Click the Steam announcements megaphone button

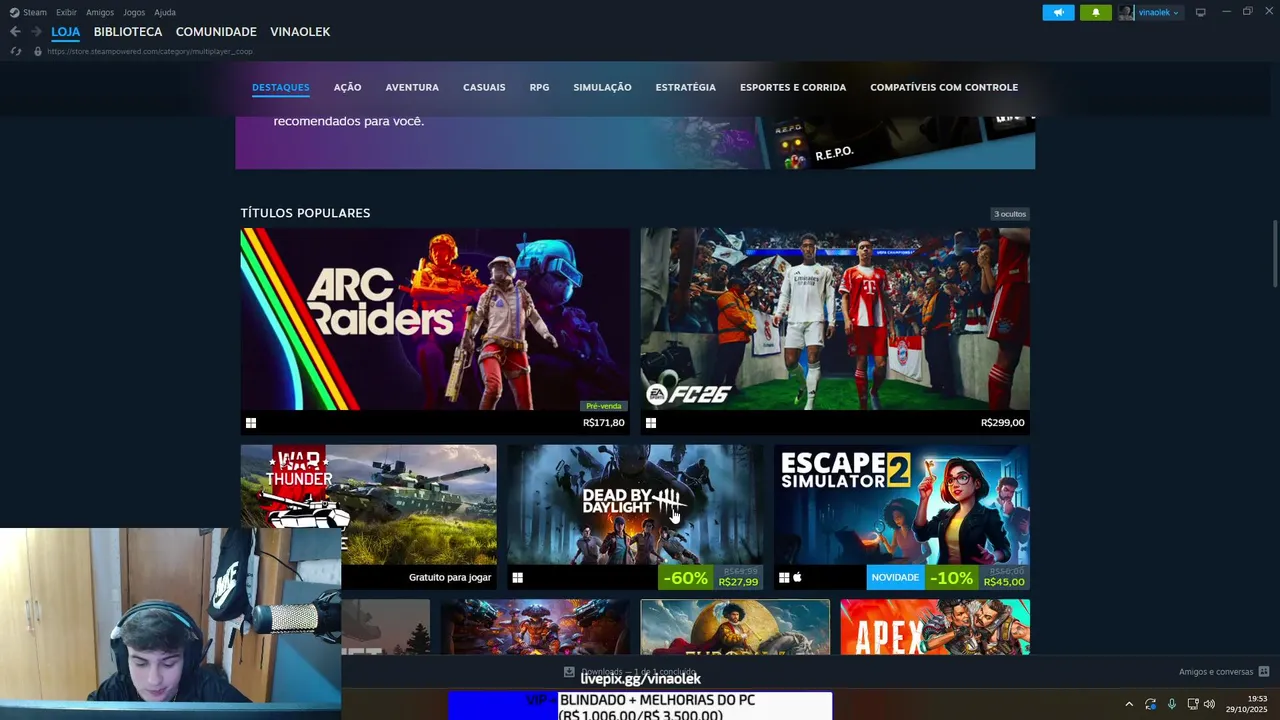coord(1058,12)
